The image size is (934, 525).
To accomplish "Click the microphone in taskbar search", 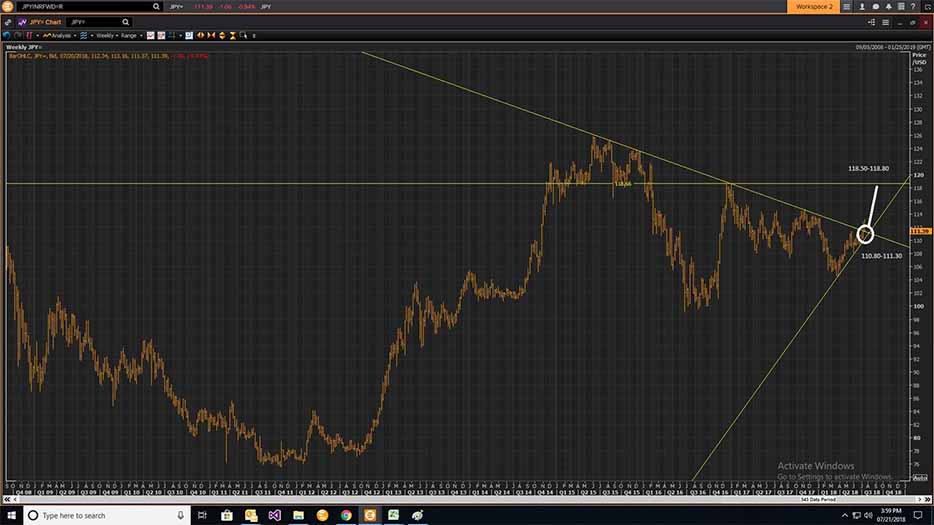I will point(180,515).
